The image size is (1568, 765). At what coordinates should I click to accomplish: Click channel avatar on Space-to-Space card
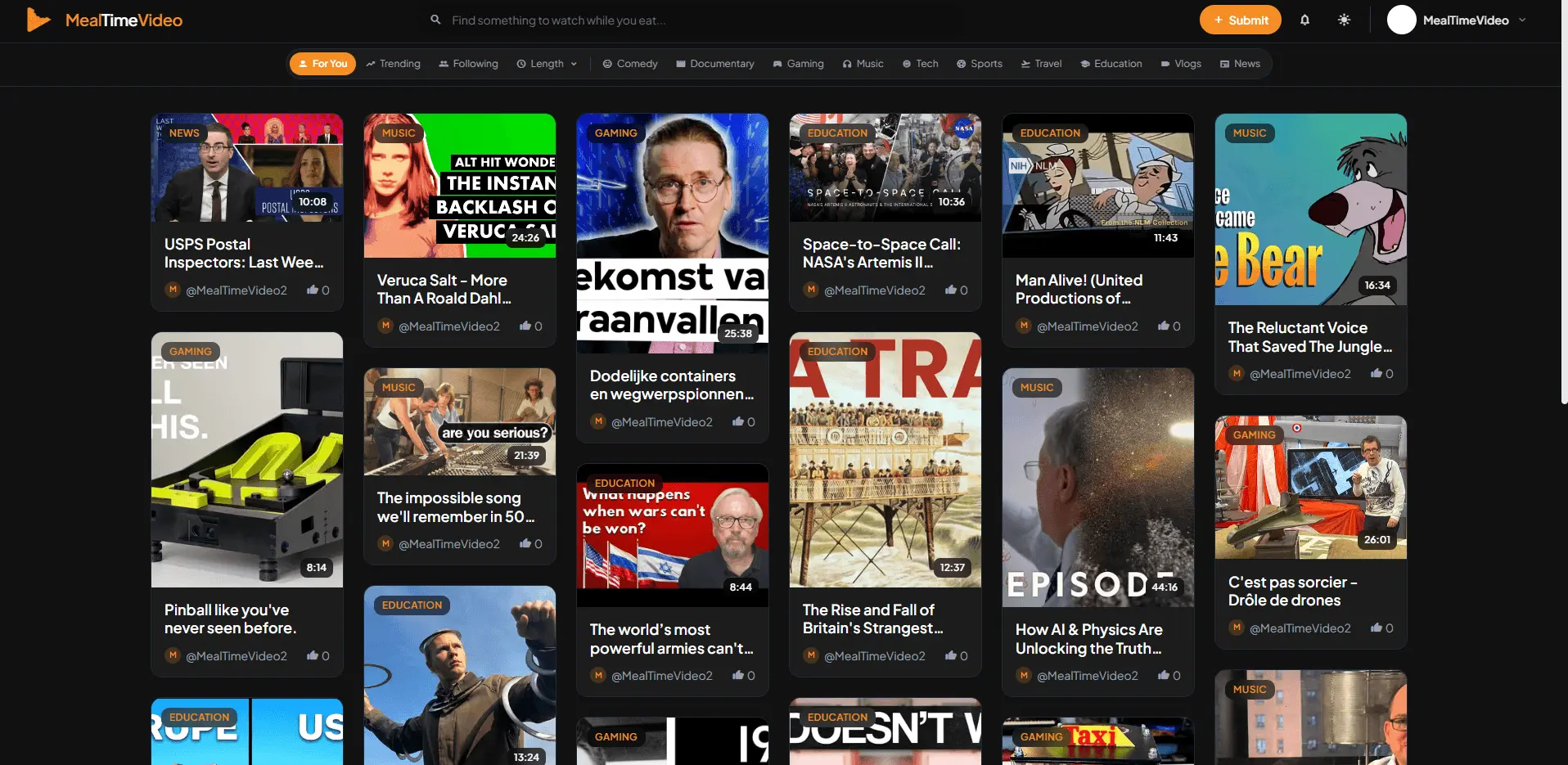coord(811,290)
